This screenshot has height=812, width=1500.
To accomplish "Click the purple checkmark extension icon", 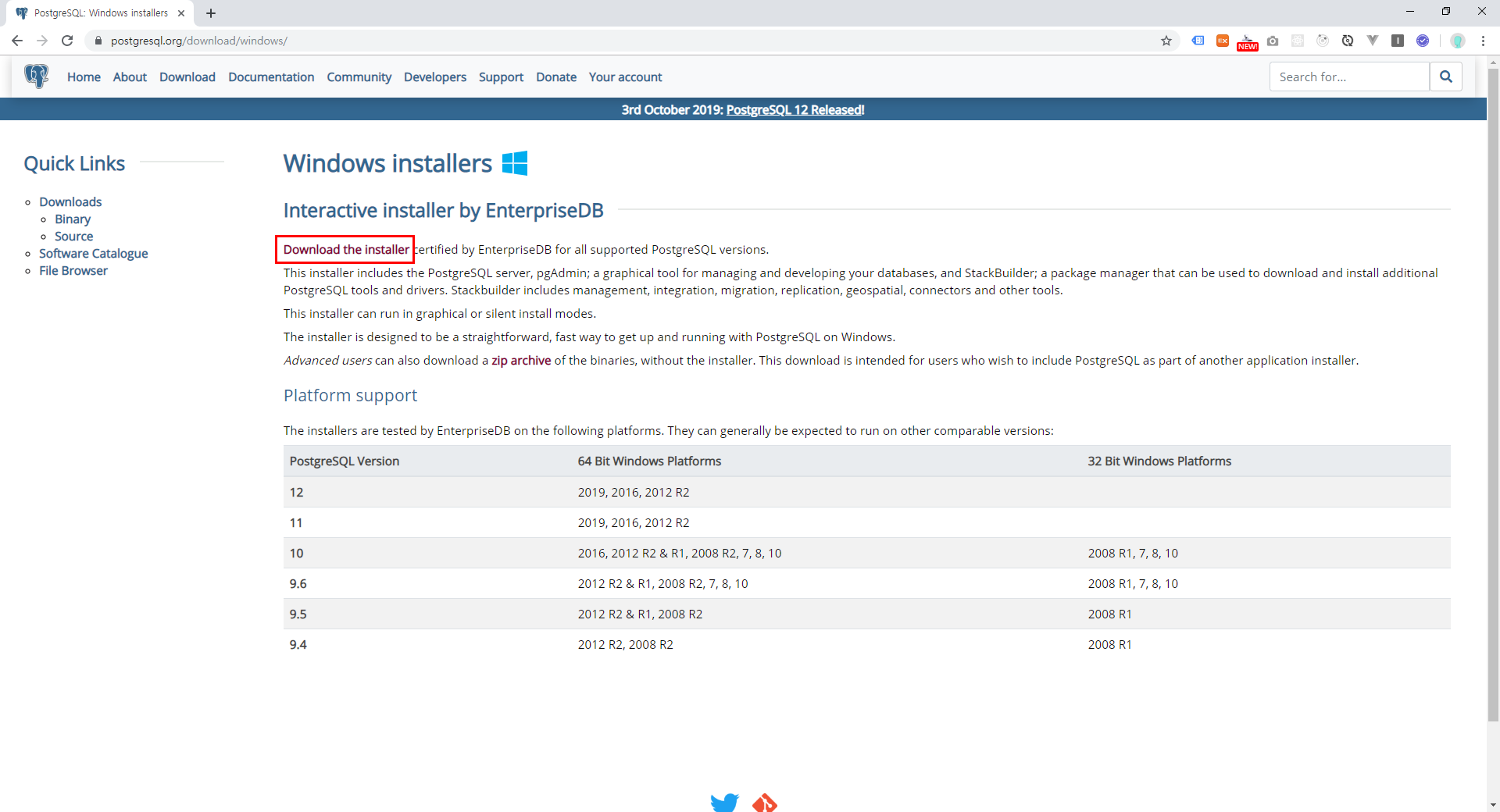I will tap(1423, 41).
